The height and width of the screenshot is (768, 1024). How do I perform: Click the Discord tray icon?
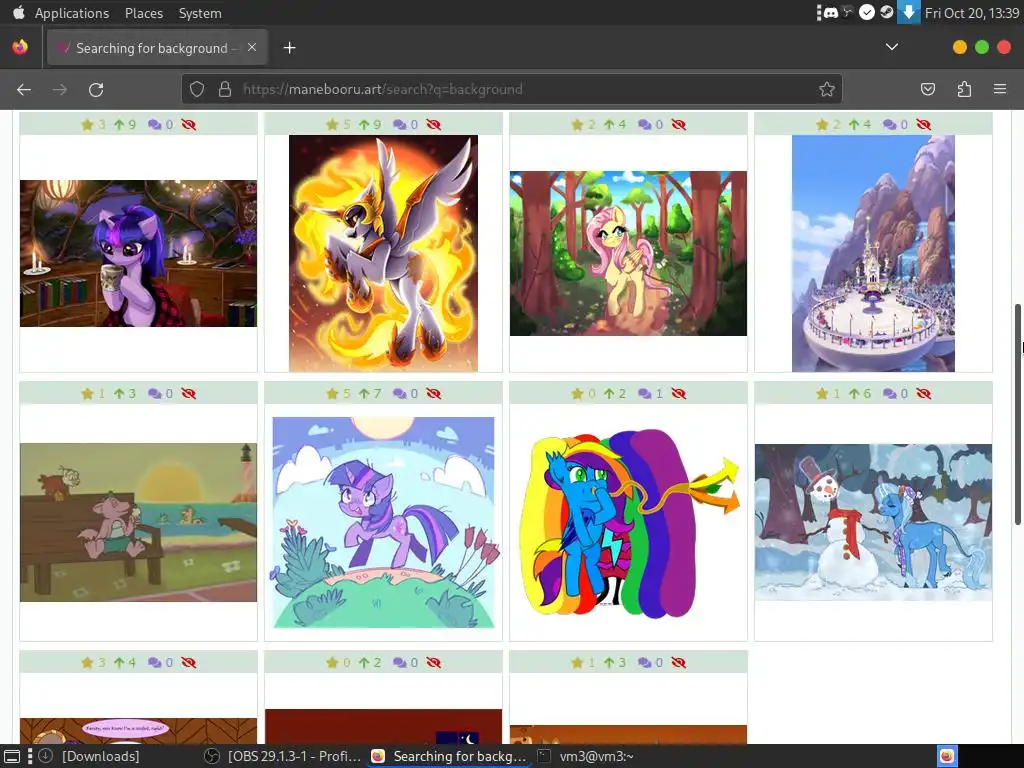(x=830, y=12)
